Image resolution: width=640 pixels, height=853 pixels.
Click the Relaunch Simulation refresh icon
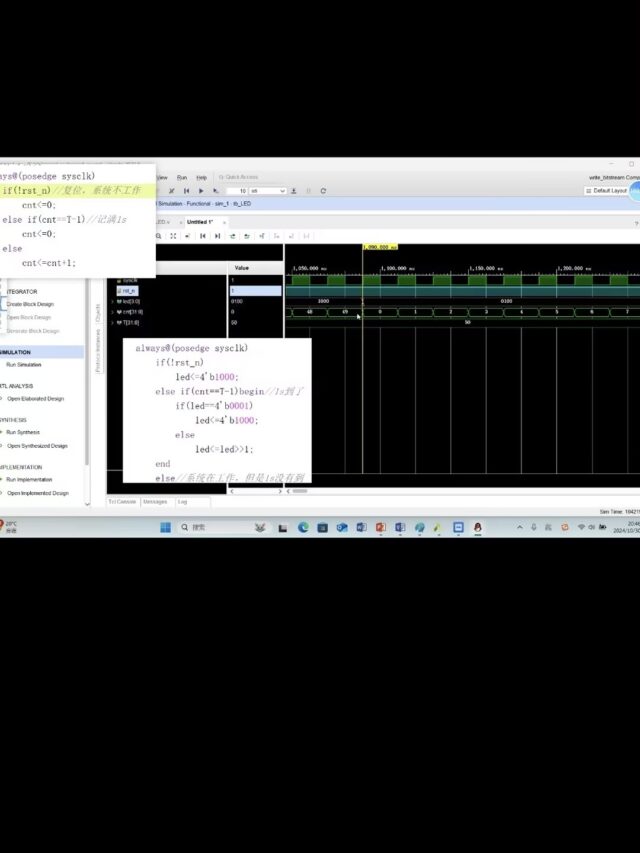323,190
